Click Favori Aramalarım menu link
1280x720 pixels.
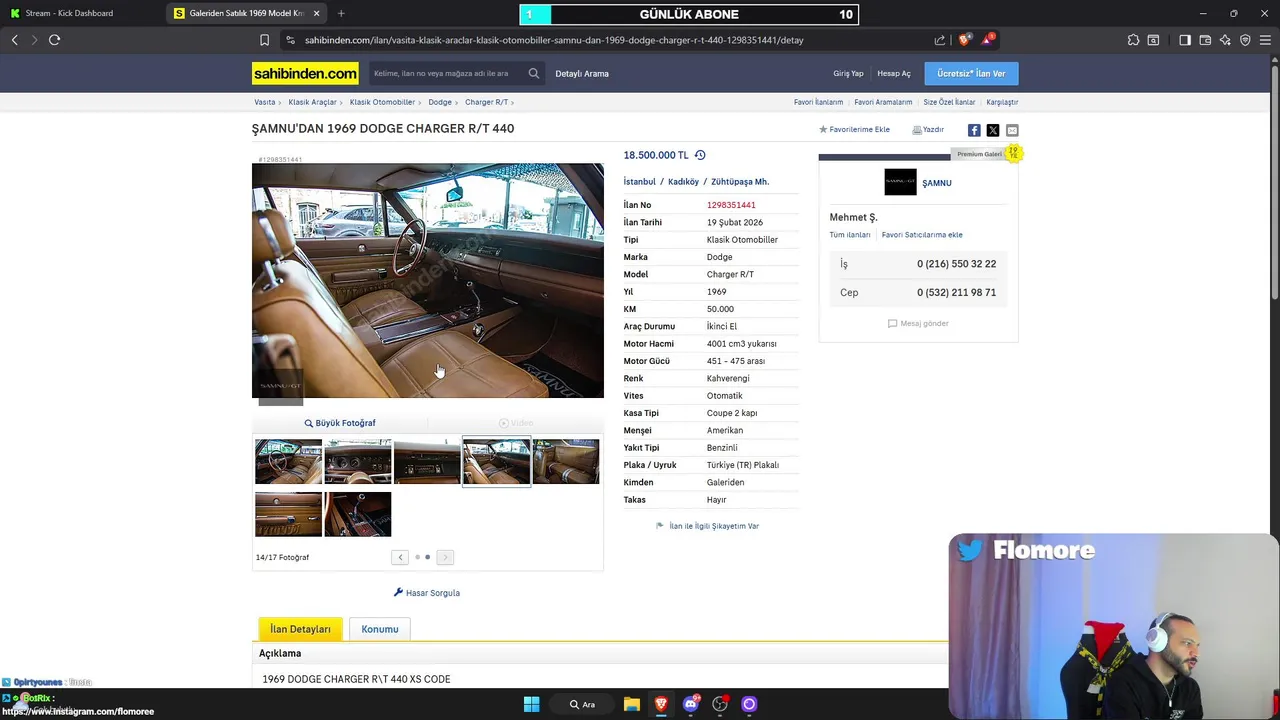883,102
